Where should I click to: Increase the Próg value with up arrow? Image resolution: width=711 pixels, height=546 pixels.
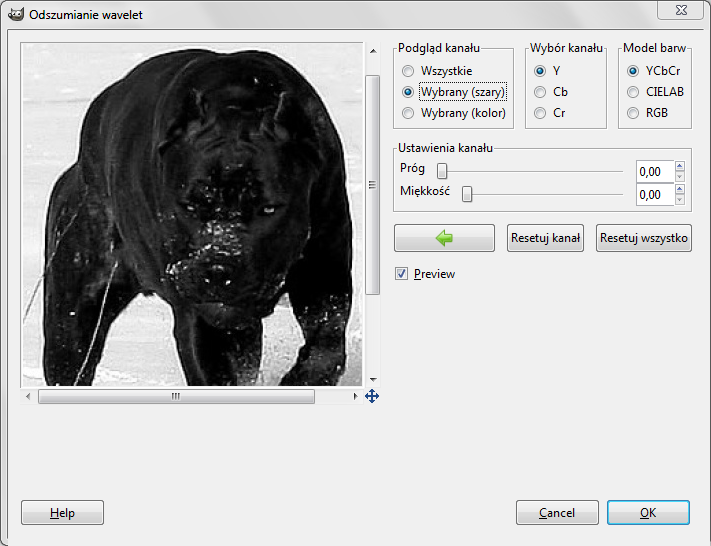point(680,166)
